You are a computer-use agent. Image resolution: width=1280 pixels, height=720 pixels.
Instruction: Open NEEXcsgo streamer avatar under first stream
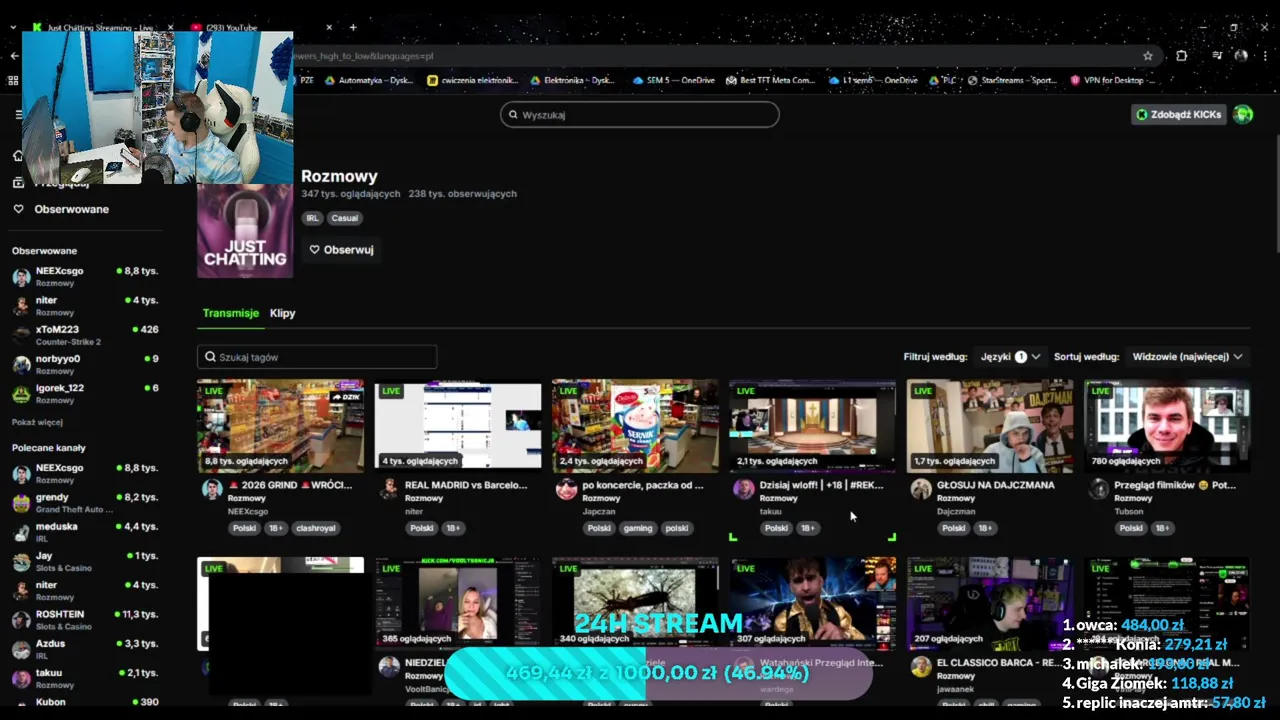point(212,489)
